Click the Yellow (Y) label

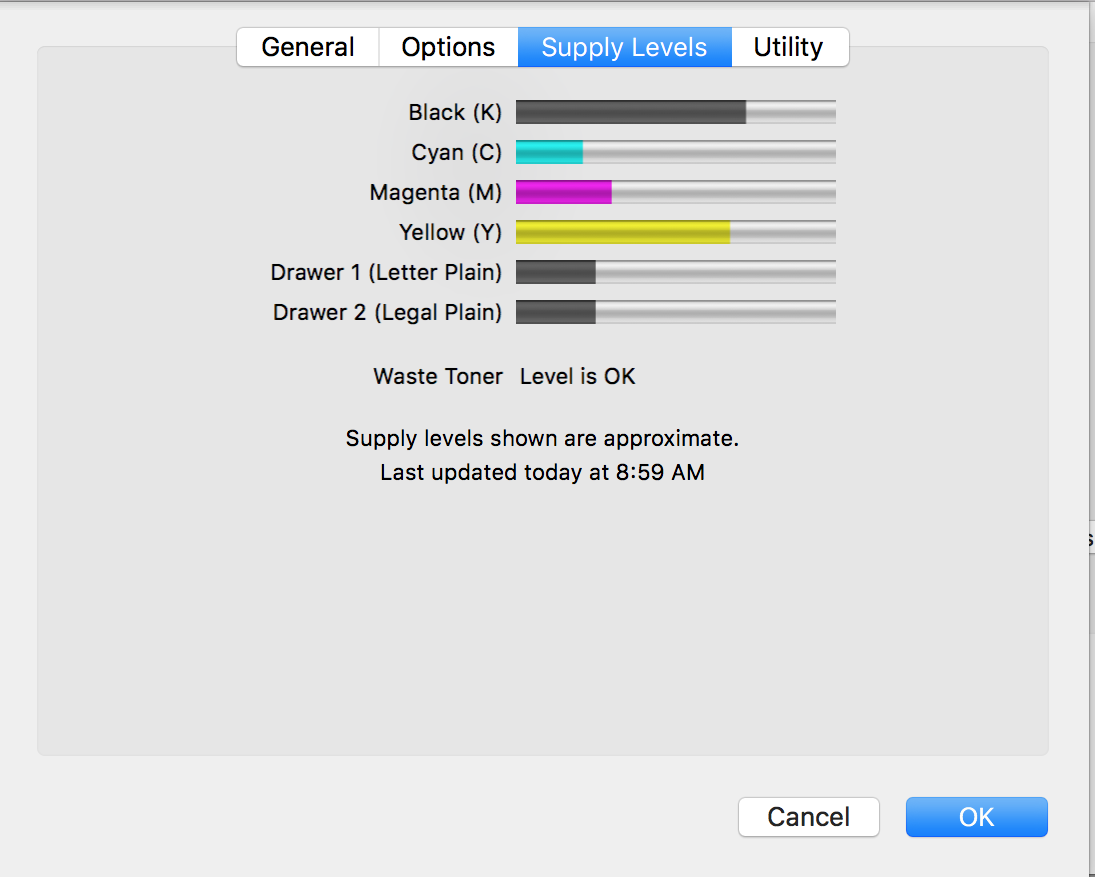[450, 232]
